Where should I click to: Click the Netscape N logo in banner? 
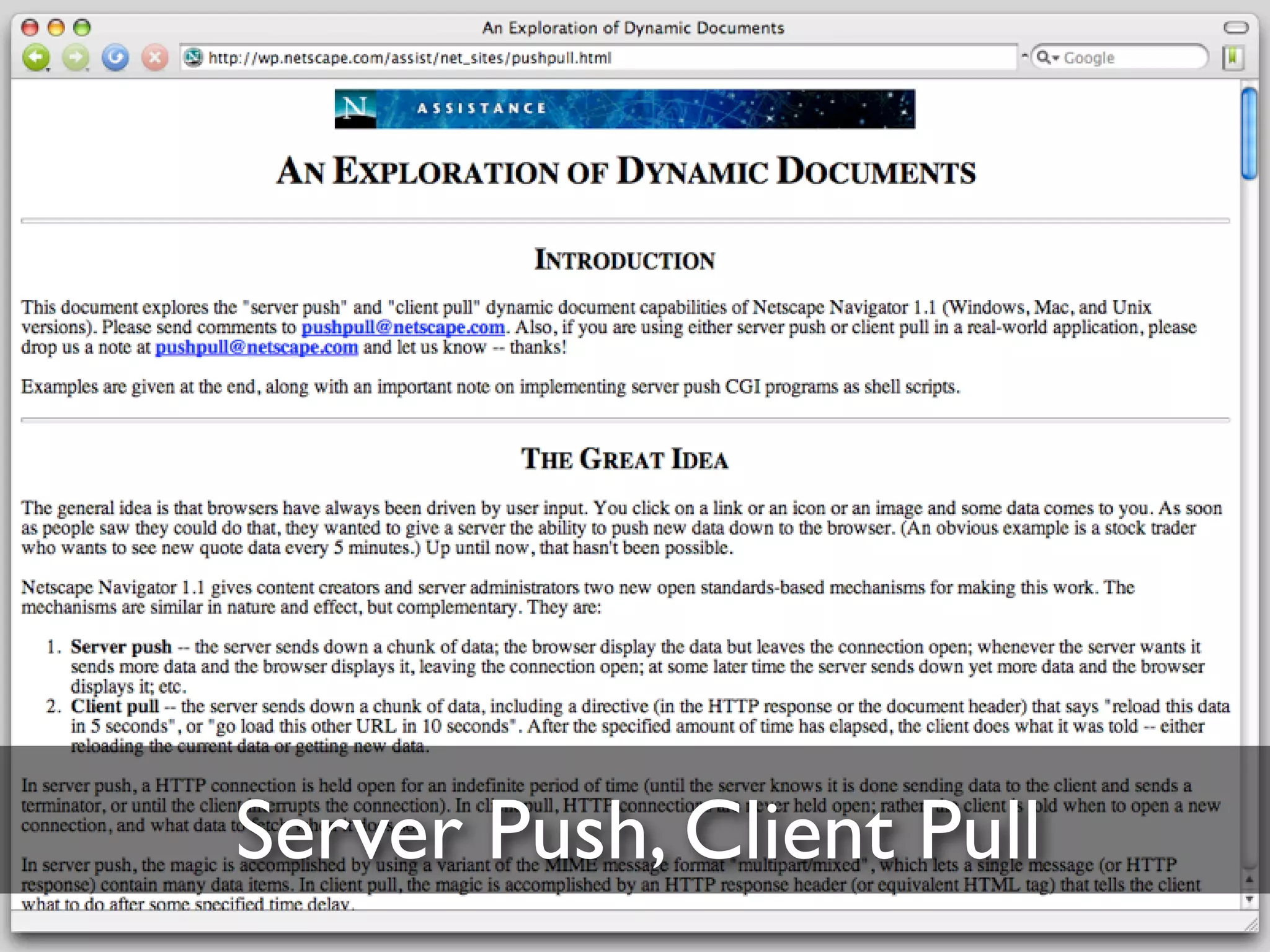[x=355, y=108]
